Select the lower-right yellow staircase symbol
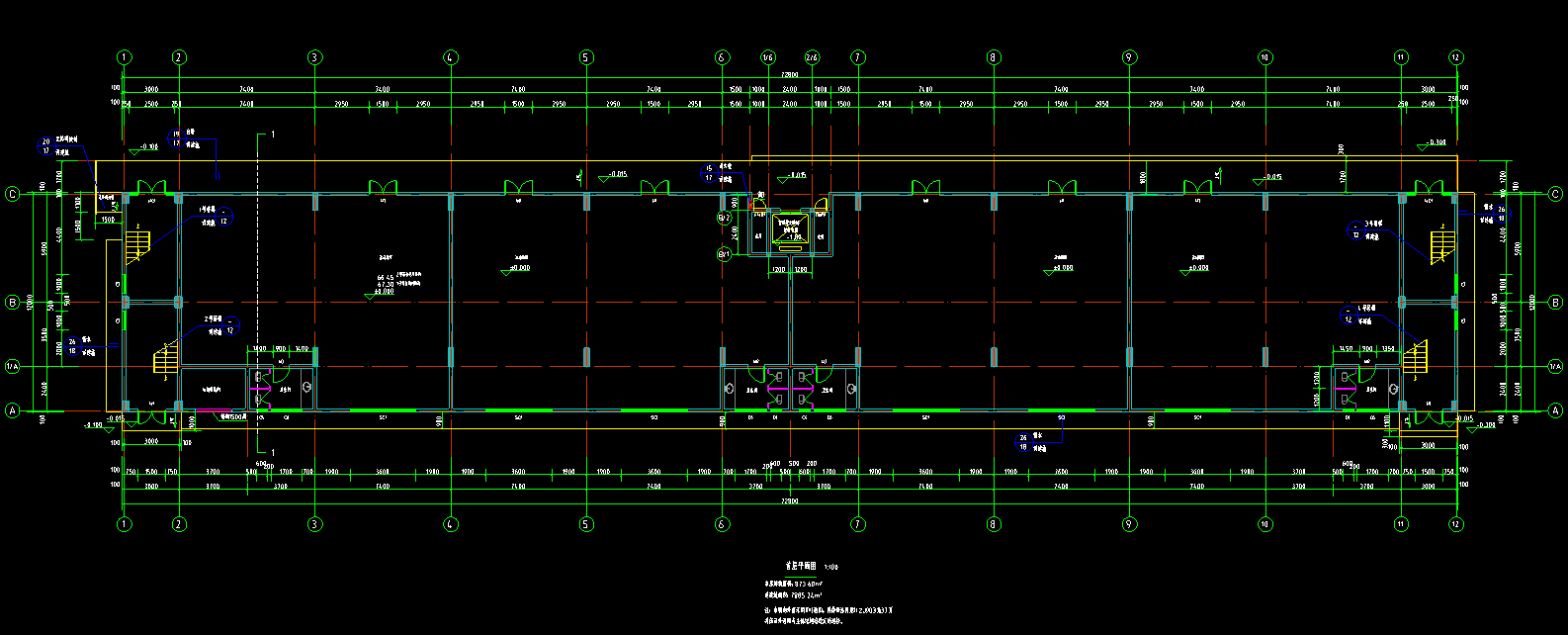 click(1416, 358)
